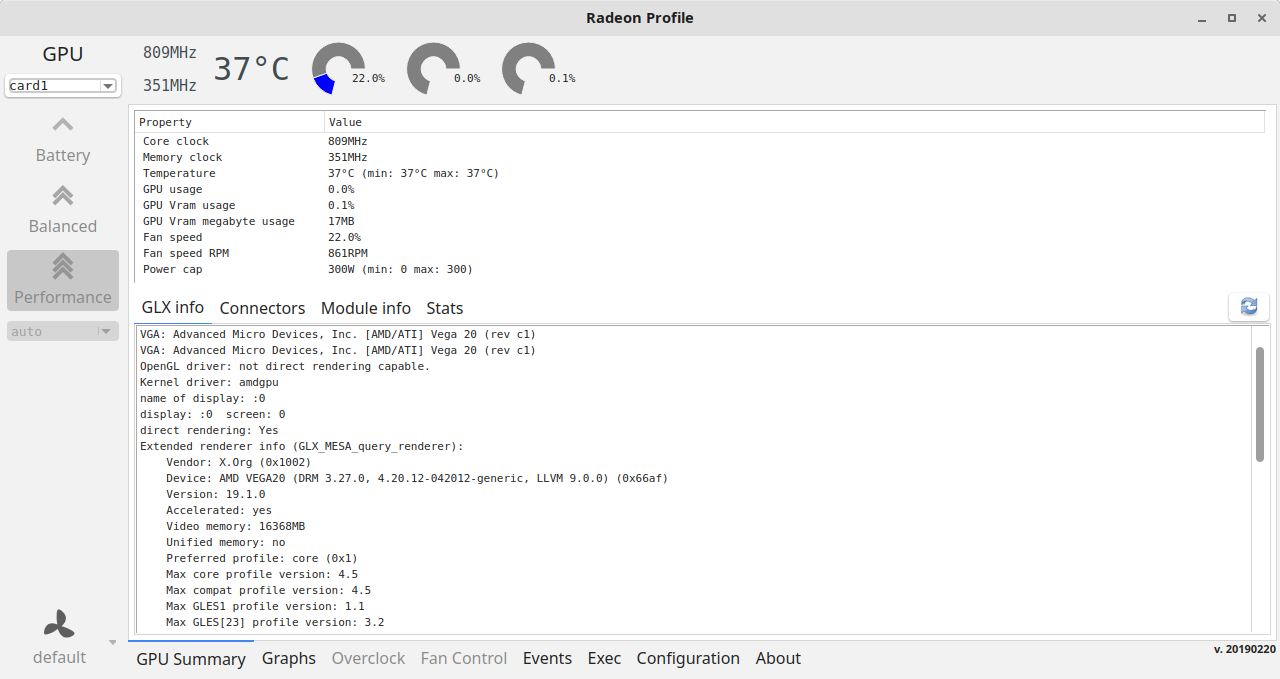The height and width of the screenshot is (679, 1280).
Task: Click the Fan speed property label
Action: 173,237
